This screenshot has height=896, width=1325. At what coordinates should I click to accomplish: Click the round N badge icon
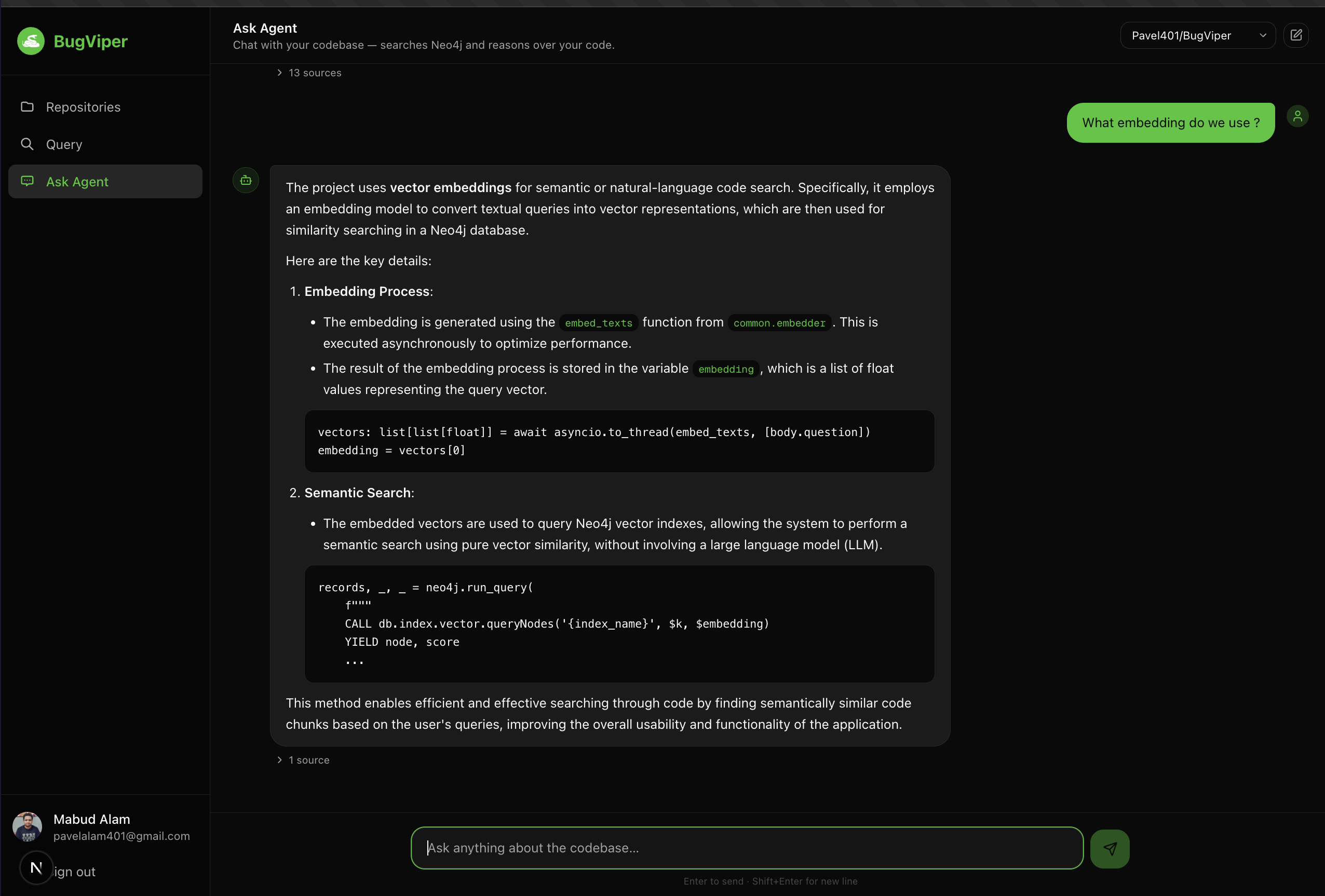click(36, 867)
